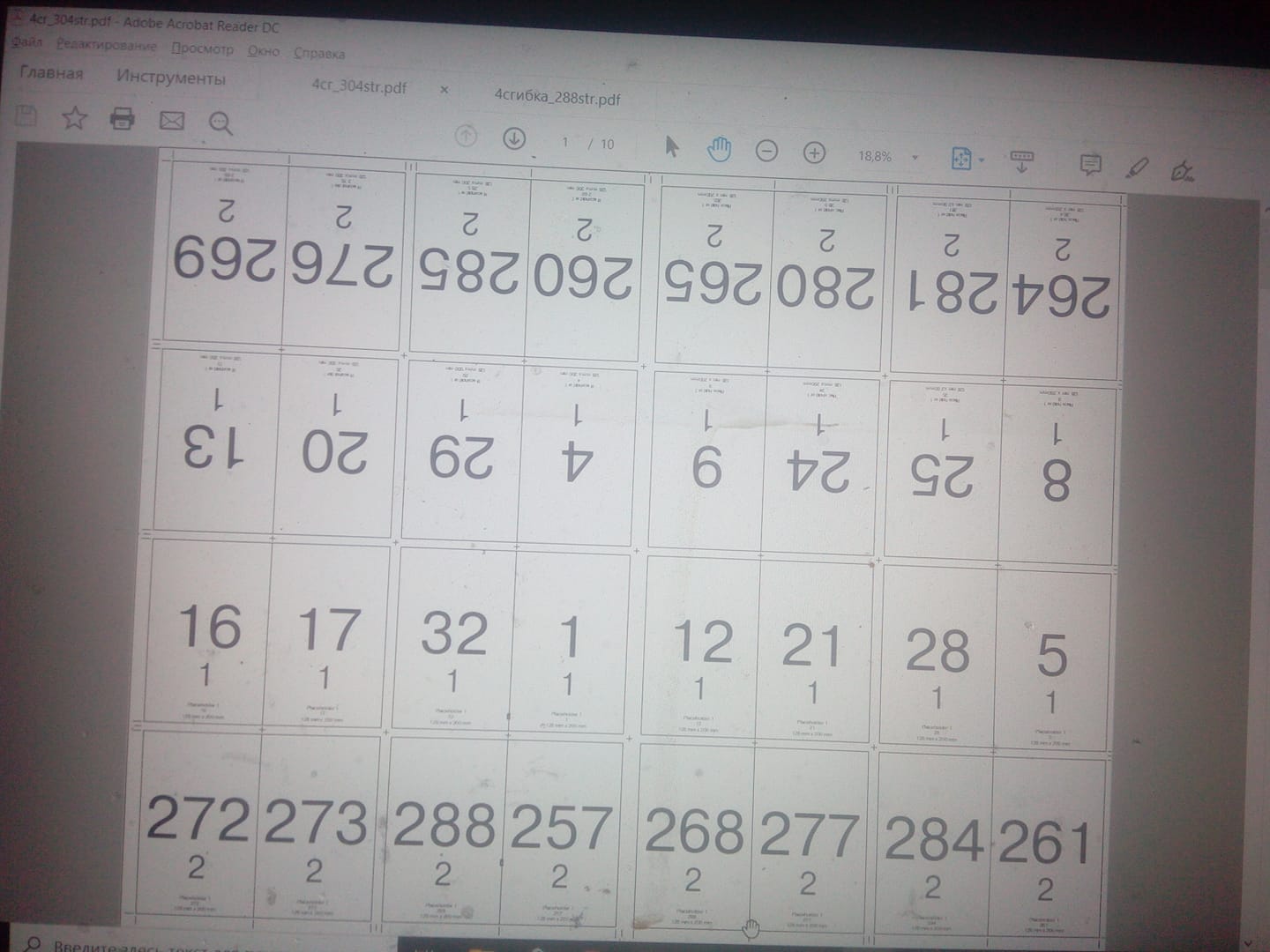Click upside-down page cell numbered 260
Image resolution: width=1270 pixels, height=952 pixels.
(x=584, y=269)
